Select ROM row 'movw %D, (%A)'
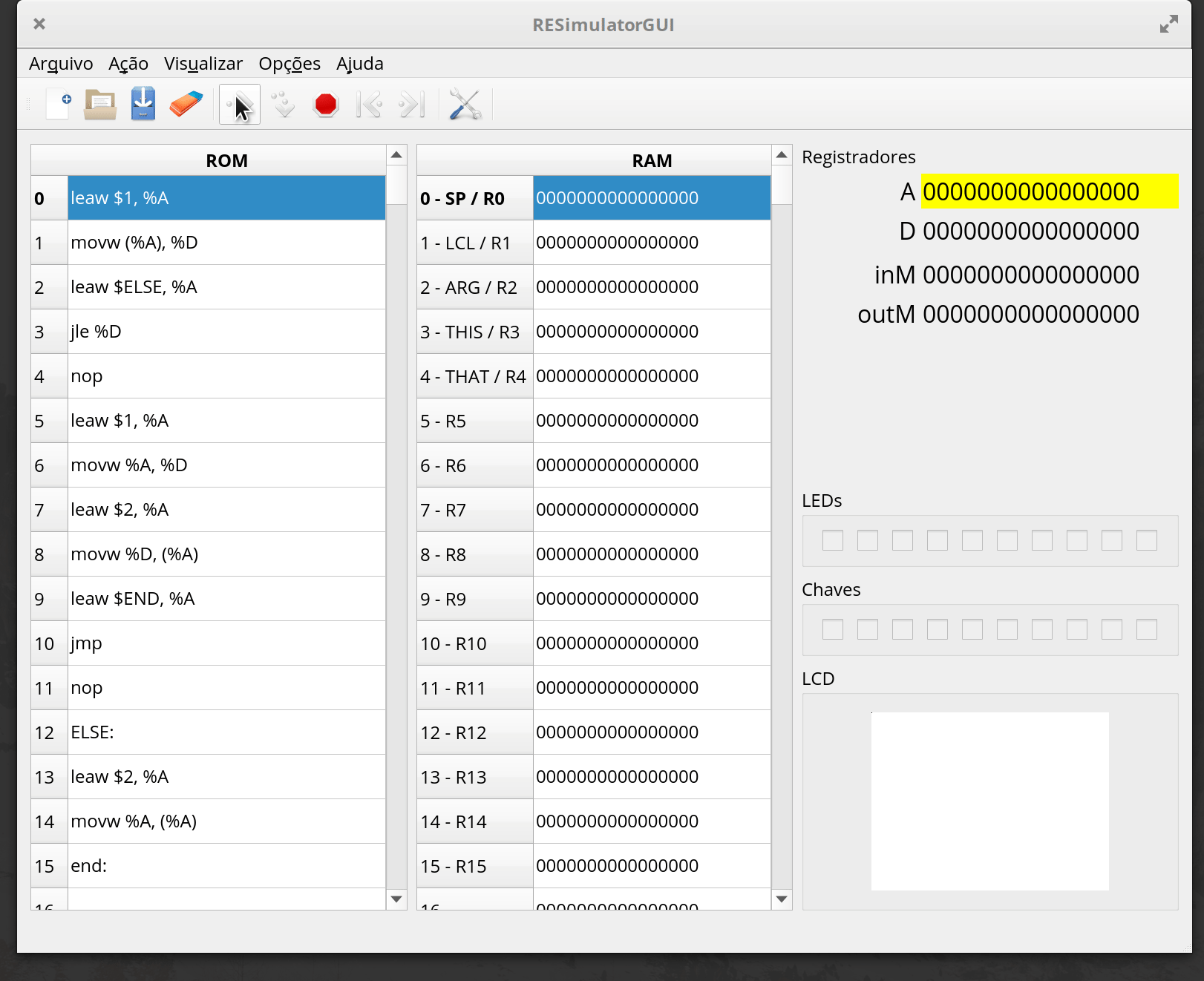 click(226, 554)
